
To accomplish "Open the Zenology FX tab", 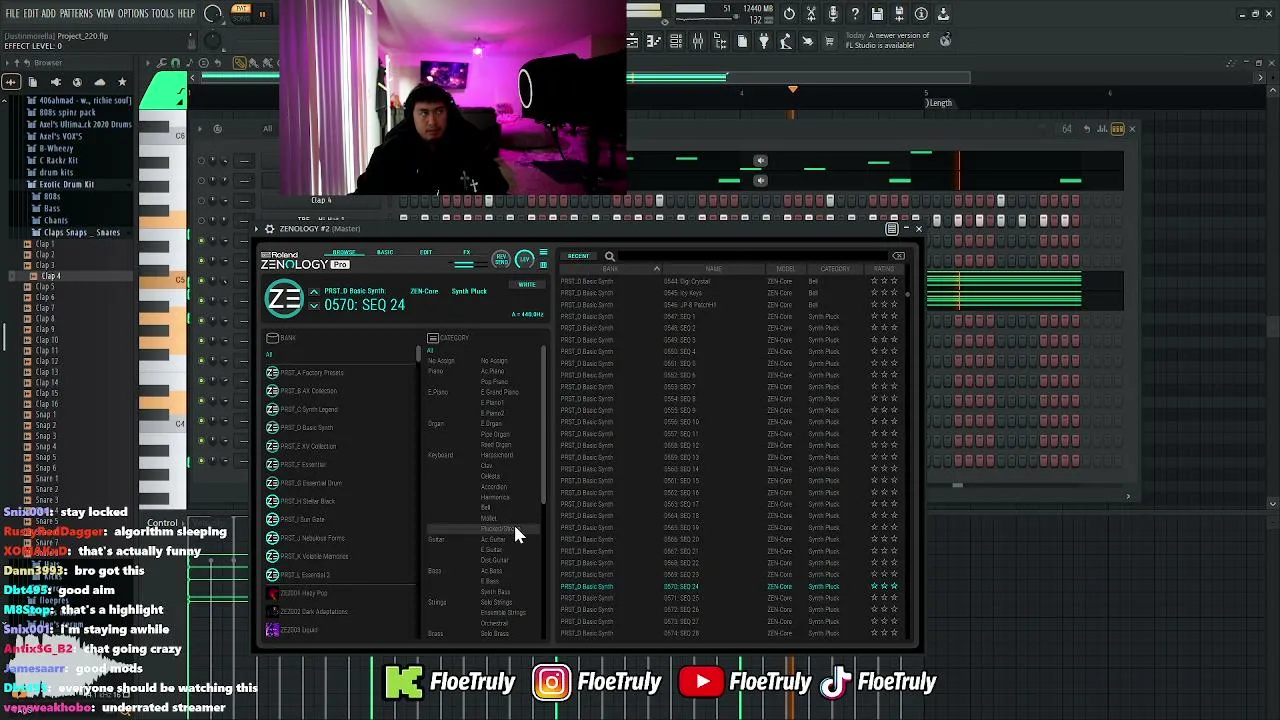I will click(x=466, y=252).
